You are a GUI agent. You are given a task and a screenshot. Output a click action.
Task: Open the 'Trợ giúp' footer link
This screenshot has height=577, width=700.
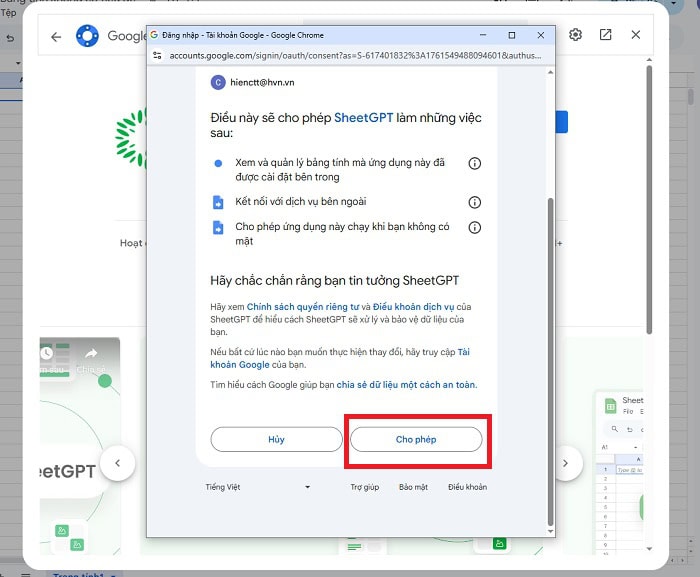364,487
